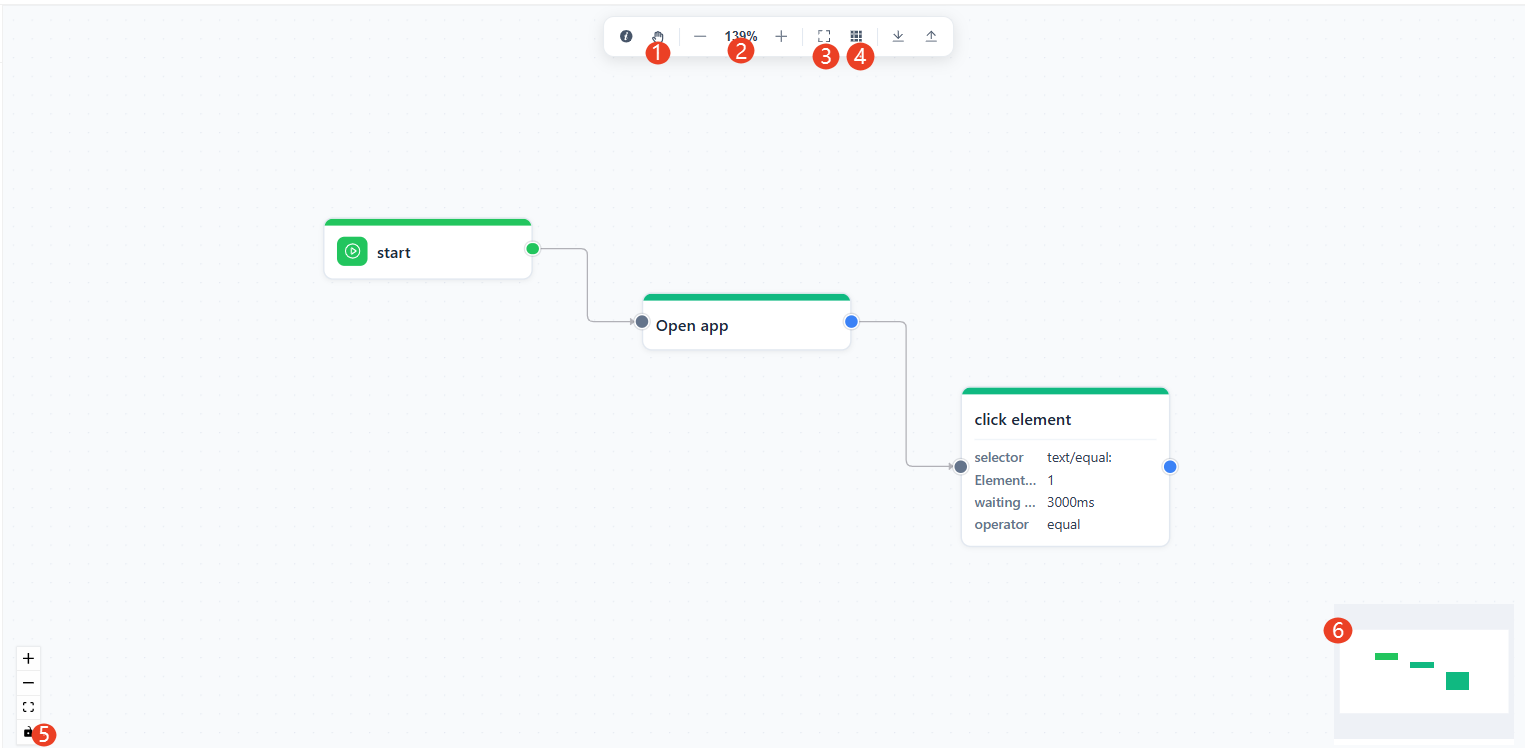Fit view with bottom-left frame control
Screen dimensions: 1525x748
[28, 707]
